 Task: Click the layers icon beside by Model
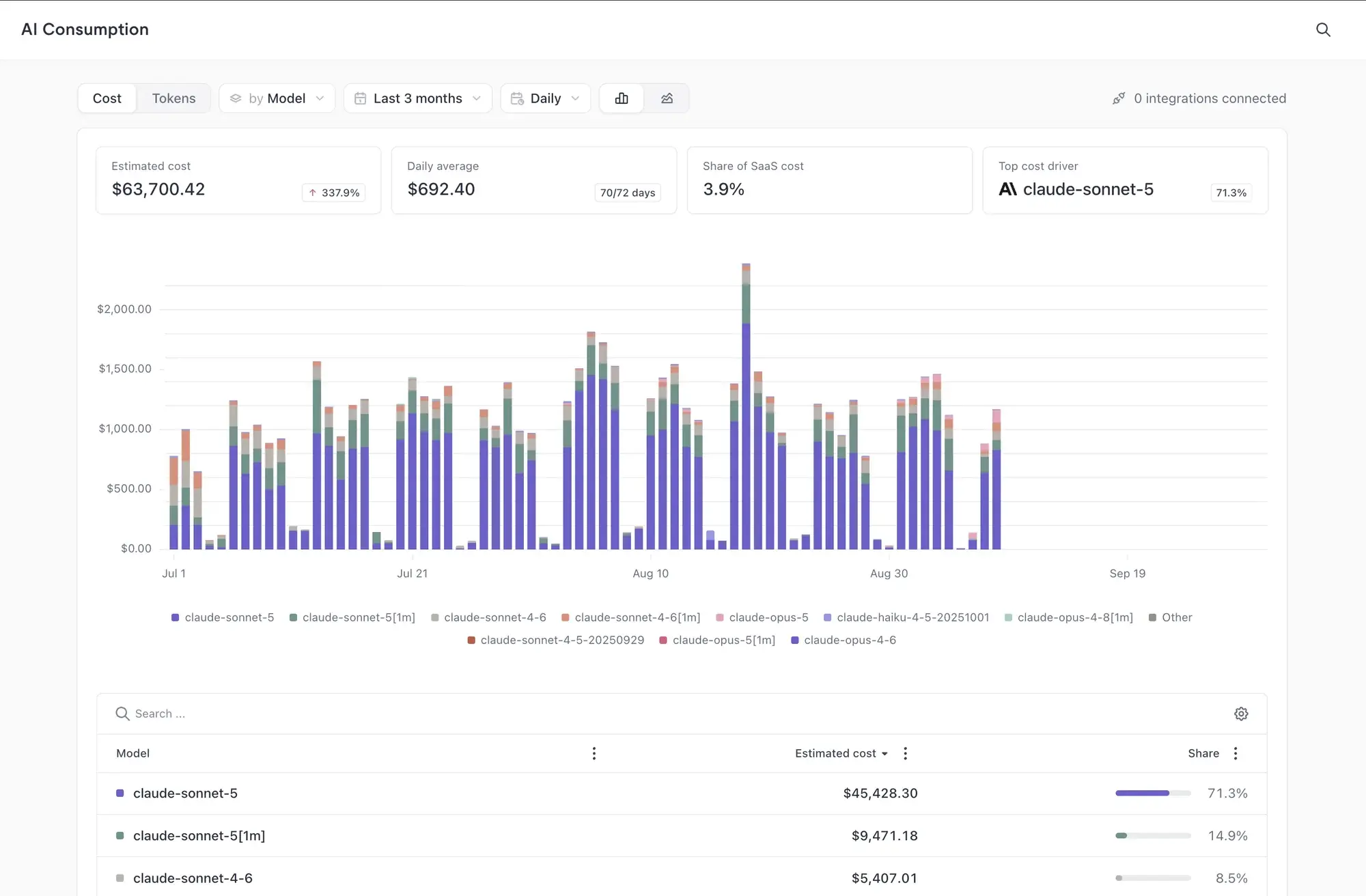(236, 98)
